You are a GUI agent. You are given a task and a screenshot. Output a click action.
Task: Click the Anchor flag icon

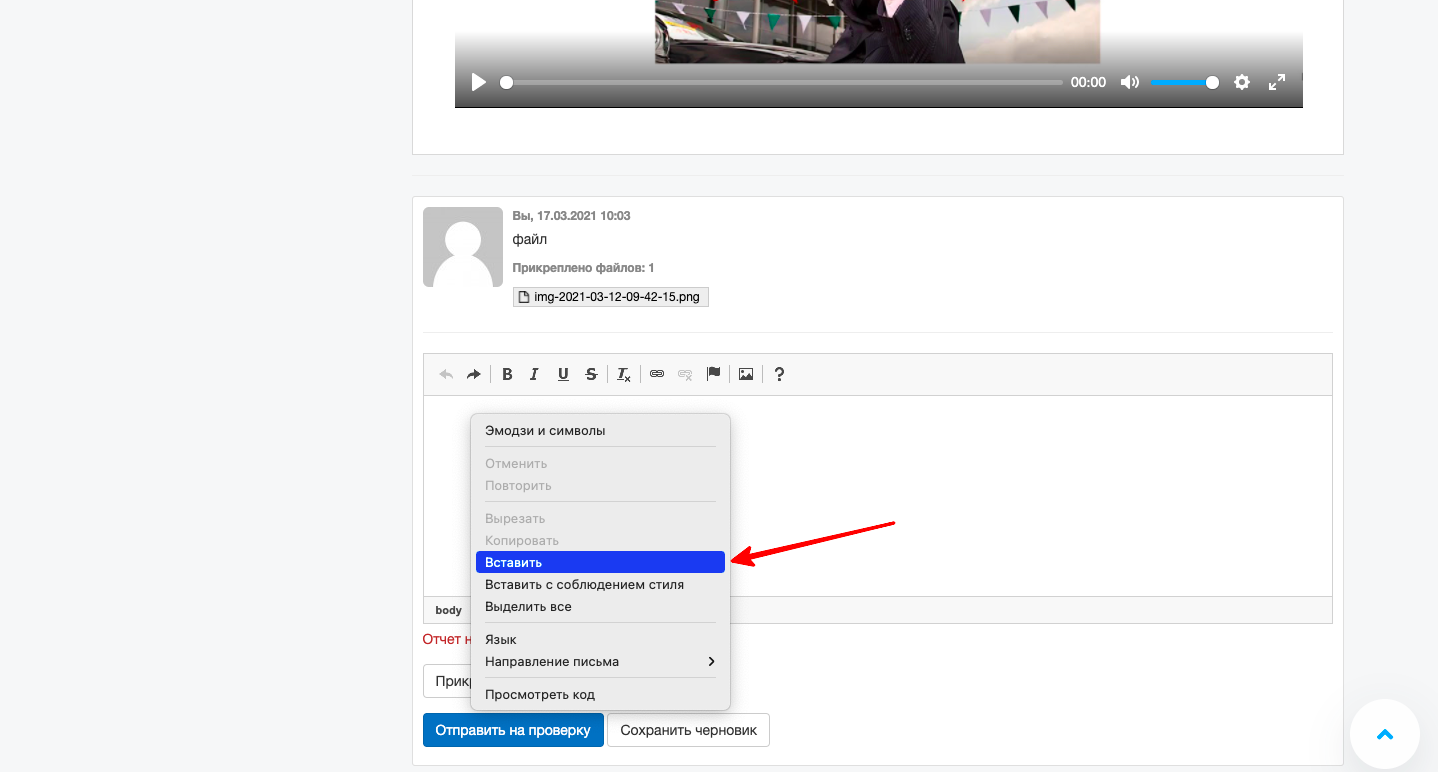coord(713,374)
